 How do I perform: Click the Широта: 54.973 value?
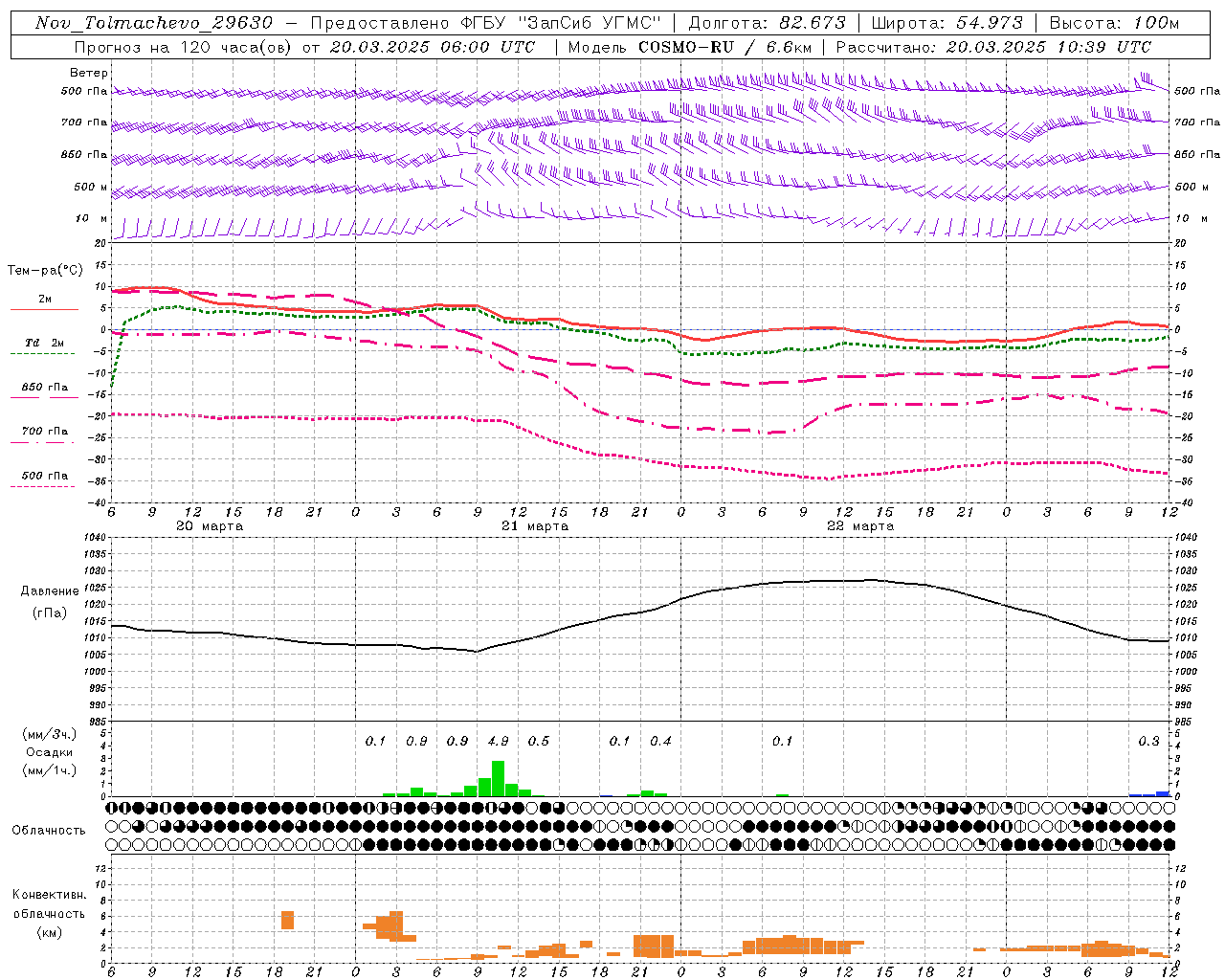pos(947,23)
